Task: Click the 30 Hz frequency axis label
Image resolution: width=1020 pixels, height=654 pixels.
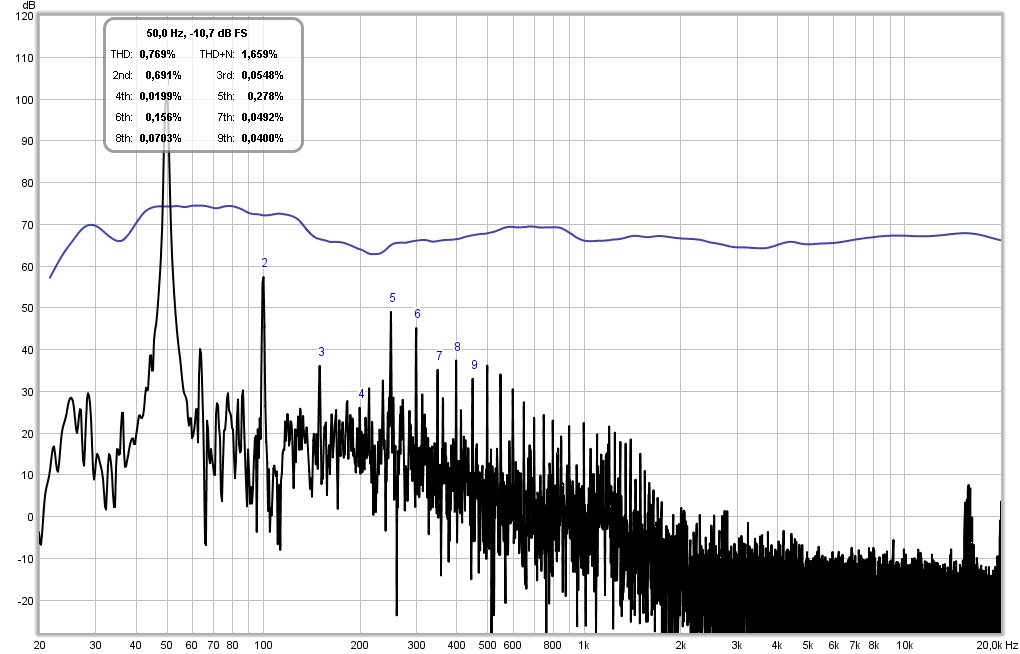Action: coord(95,646)
